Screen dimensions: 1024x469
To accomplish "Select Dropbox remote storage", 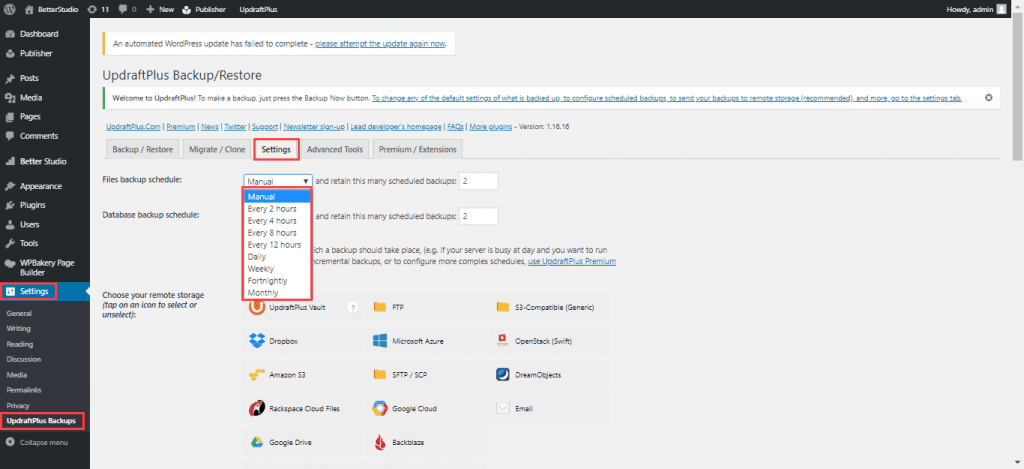I will pos(304,341).
